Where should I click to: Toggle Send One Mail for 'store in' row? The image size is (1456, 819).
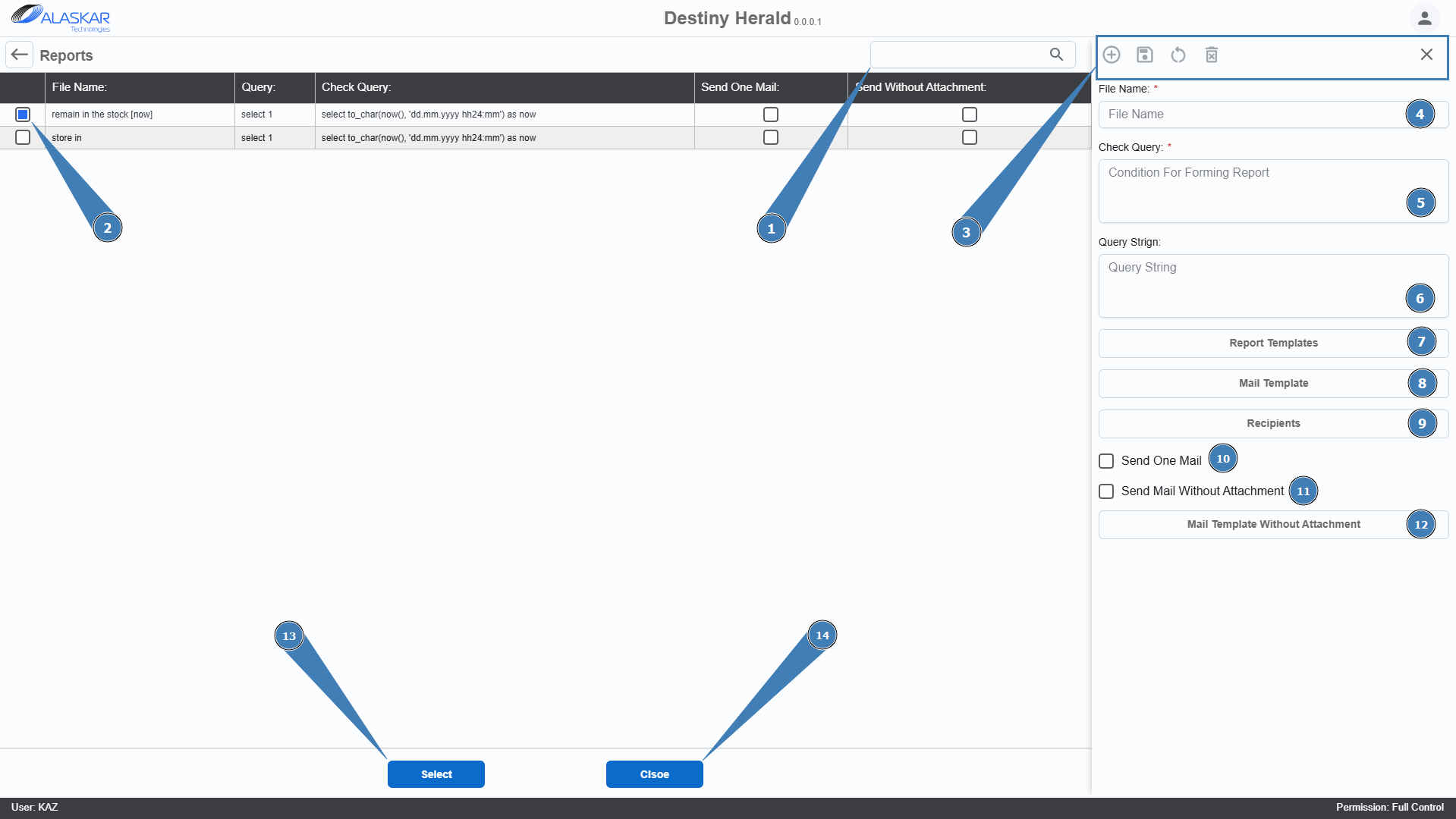point(771,137)
